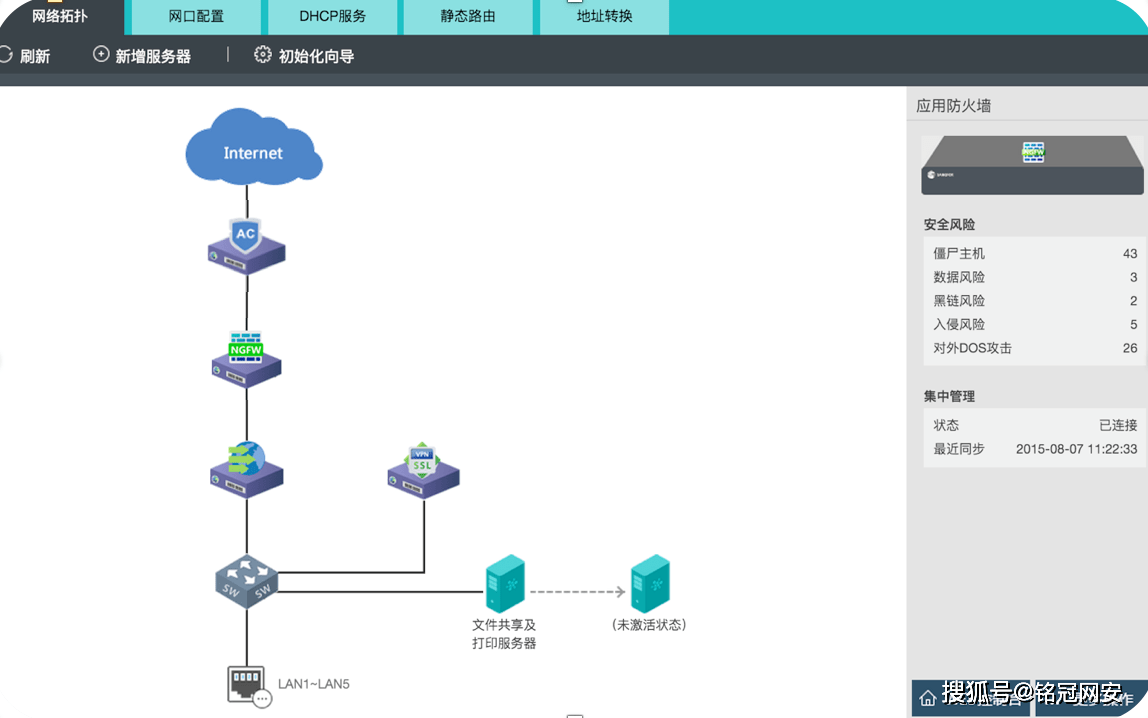Go to the 静态路由 tab
1148x718 pixels.
[x=468, y=17]
